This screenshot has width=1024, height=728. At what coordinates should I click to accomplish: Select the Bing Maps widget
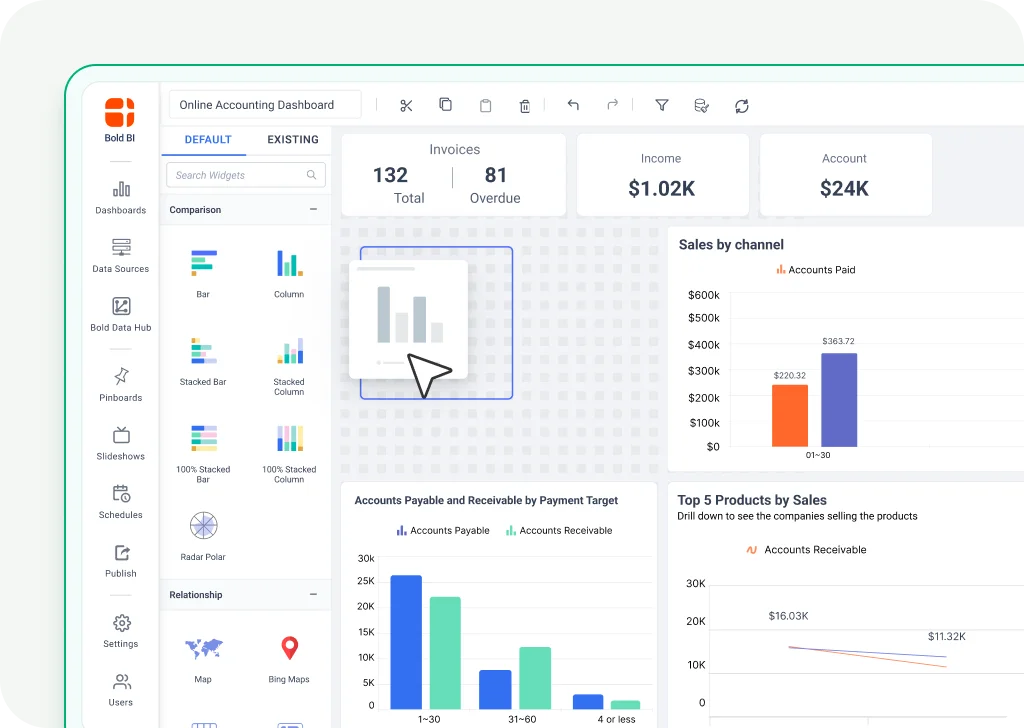click(x=289, y=659)
